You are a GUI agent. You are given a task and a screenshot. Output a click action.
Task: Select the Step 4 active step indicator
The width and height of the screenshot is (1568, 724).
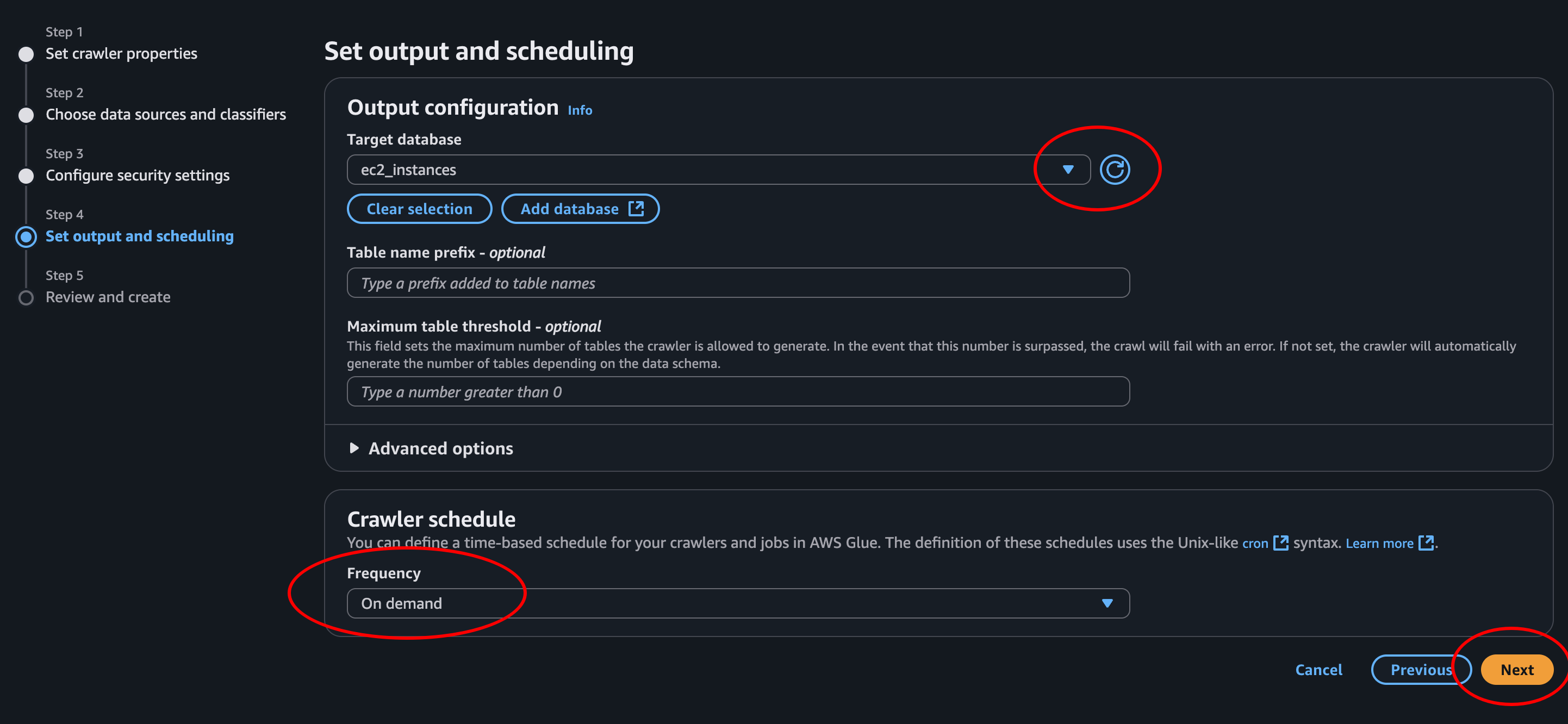[26, 236]
